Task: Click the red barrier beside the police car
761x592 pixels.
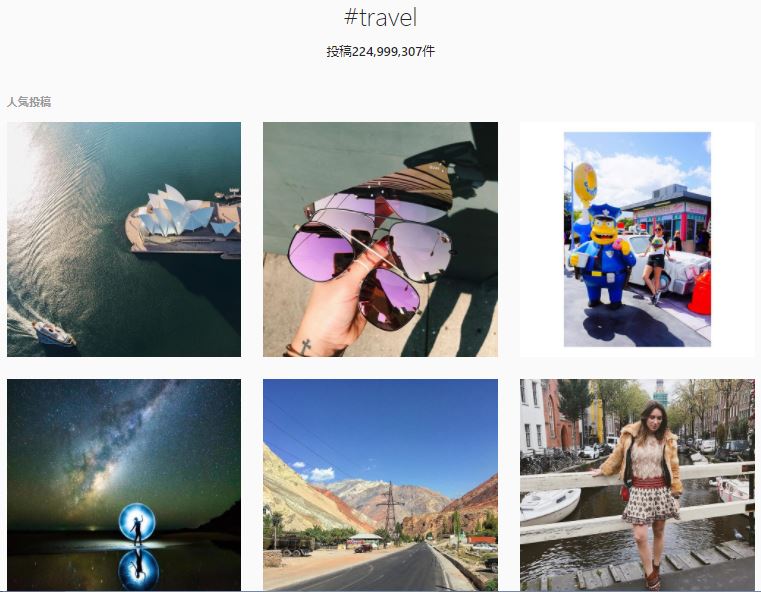Action: point(700,293)
